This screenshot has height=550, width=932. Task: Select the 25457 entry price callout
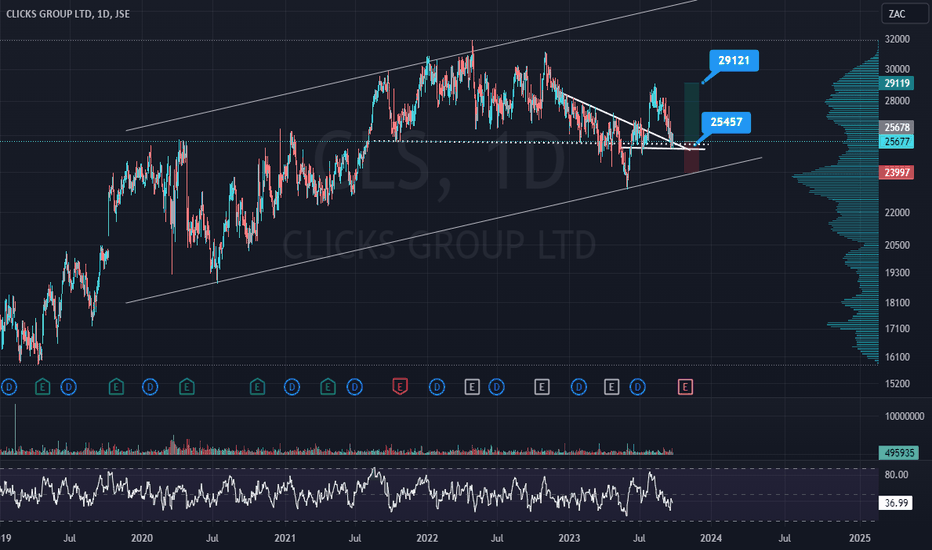pyautogui.click(x=726, y=122)
